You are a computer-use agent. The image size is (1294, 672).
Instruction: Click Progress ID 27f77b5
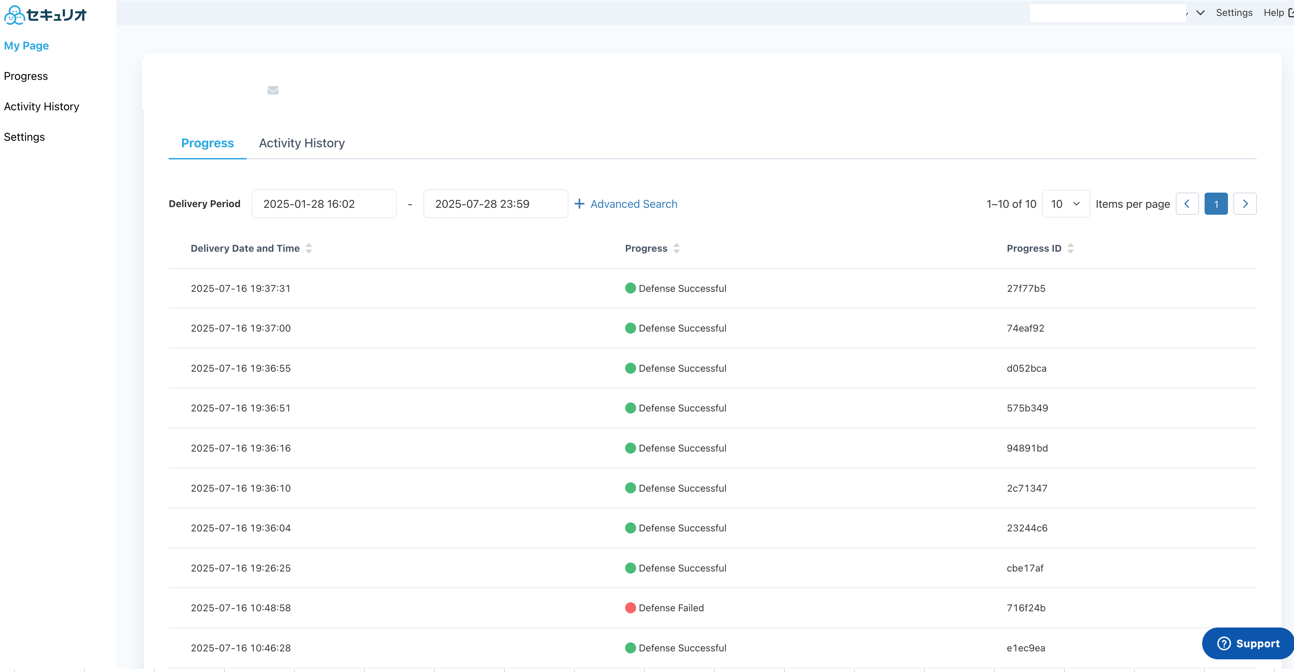click(x=1026, y=288)
